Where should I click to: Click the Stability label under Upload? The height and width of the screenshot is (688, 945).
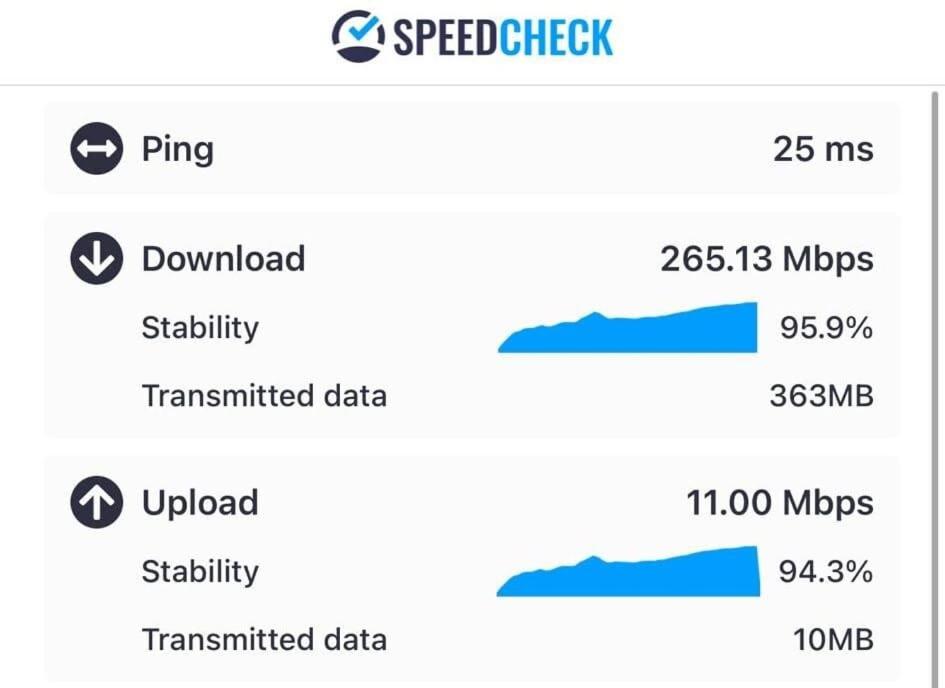coord(200,571)
